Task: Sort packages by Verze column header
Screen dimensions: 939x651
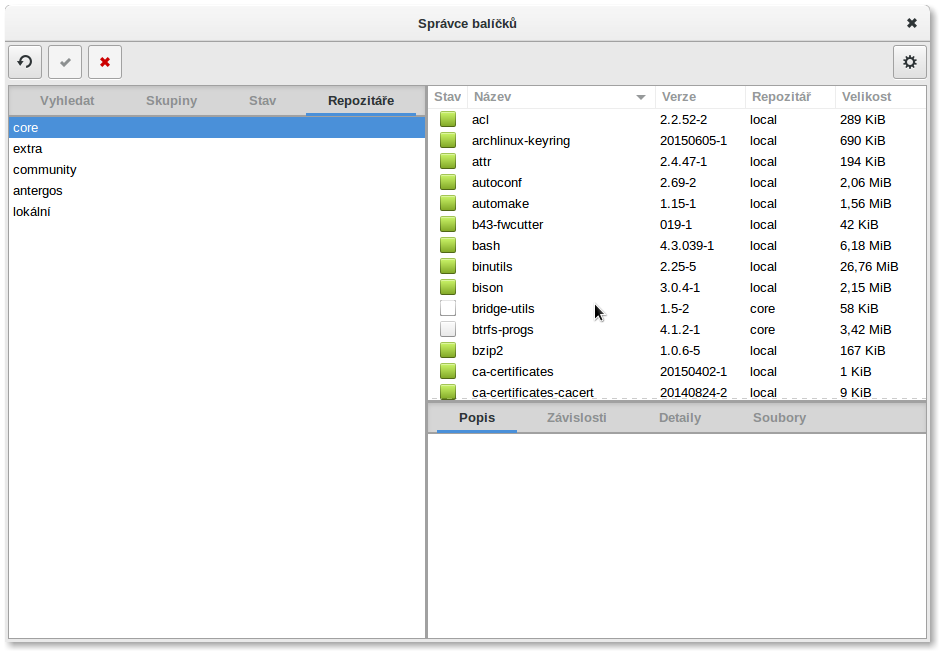Action: [x=679, y=97]
